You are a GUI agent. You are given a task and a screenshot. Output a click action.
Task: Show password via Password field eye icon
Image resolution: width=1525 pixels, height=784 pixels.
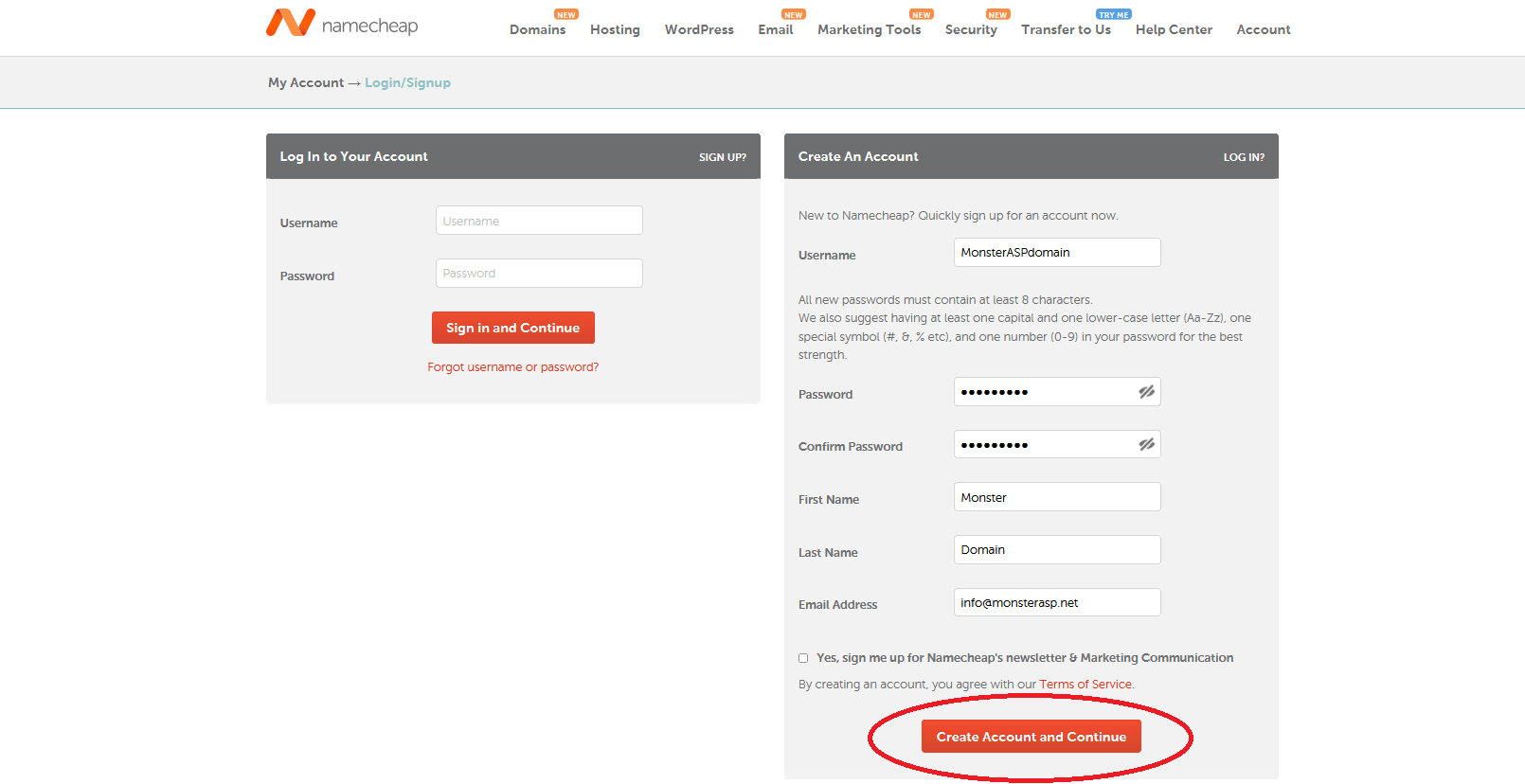point(1146,392)
